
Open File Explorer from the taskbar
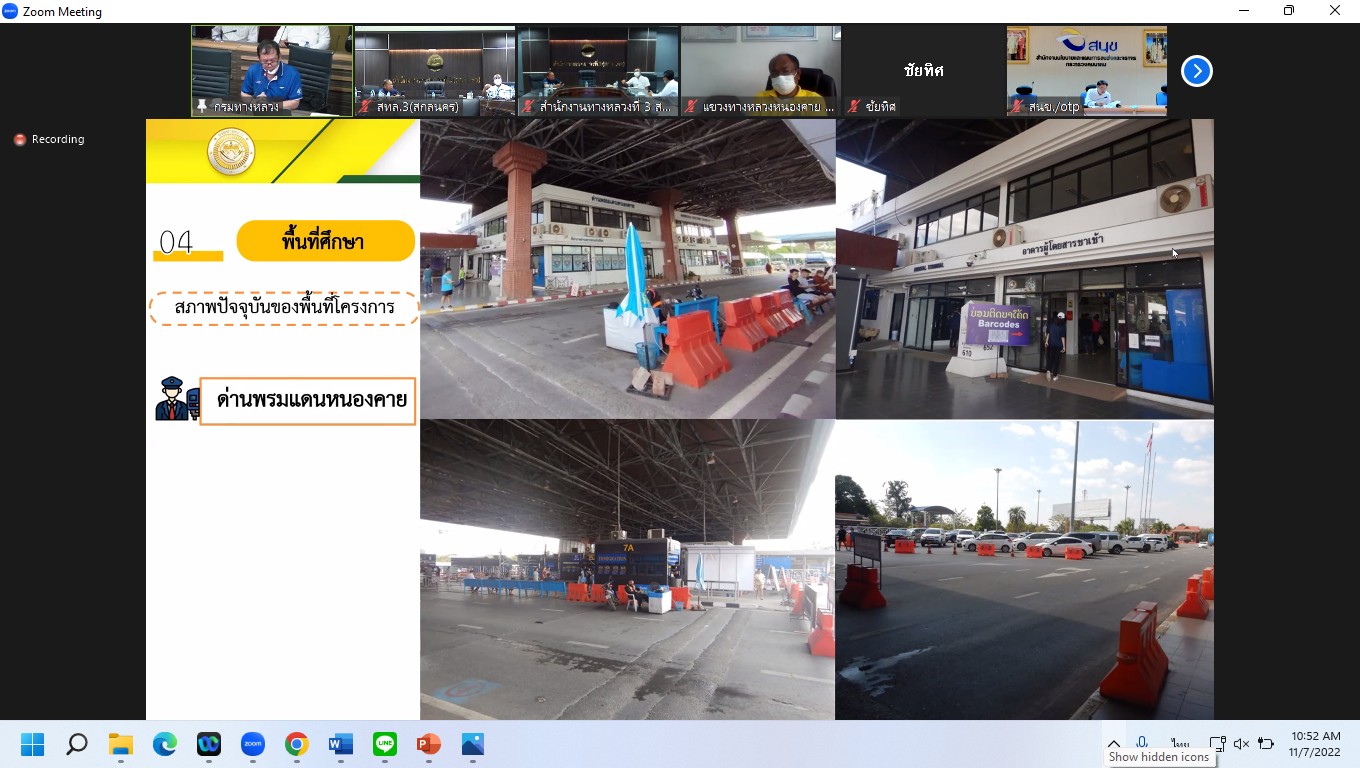(x=121, y=744)
